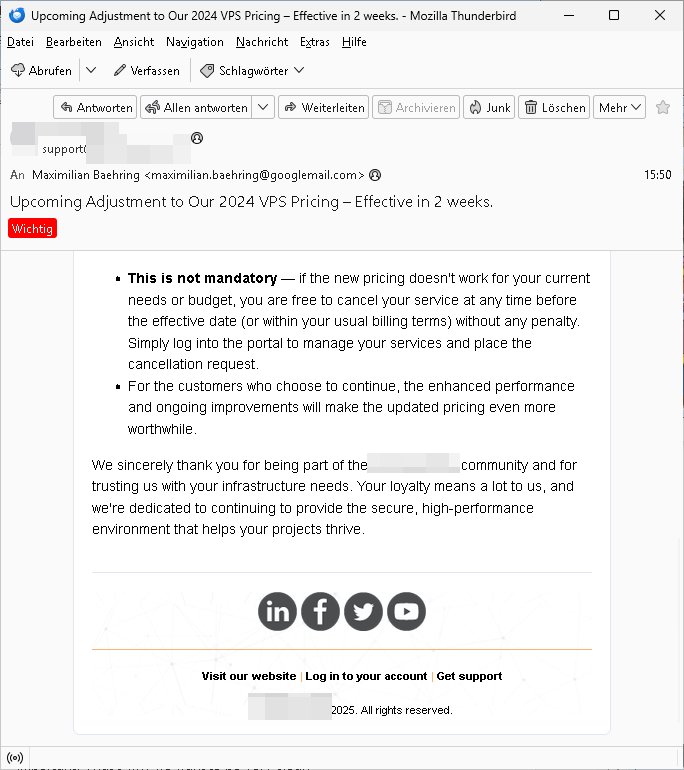Open the Facebook social icon
Image resolution: width=684 pixels, height=770 pixels.
click(x=321, y=611)
